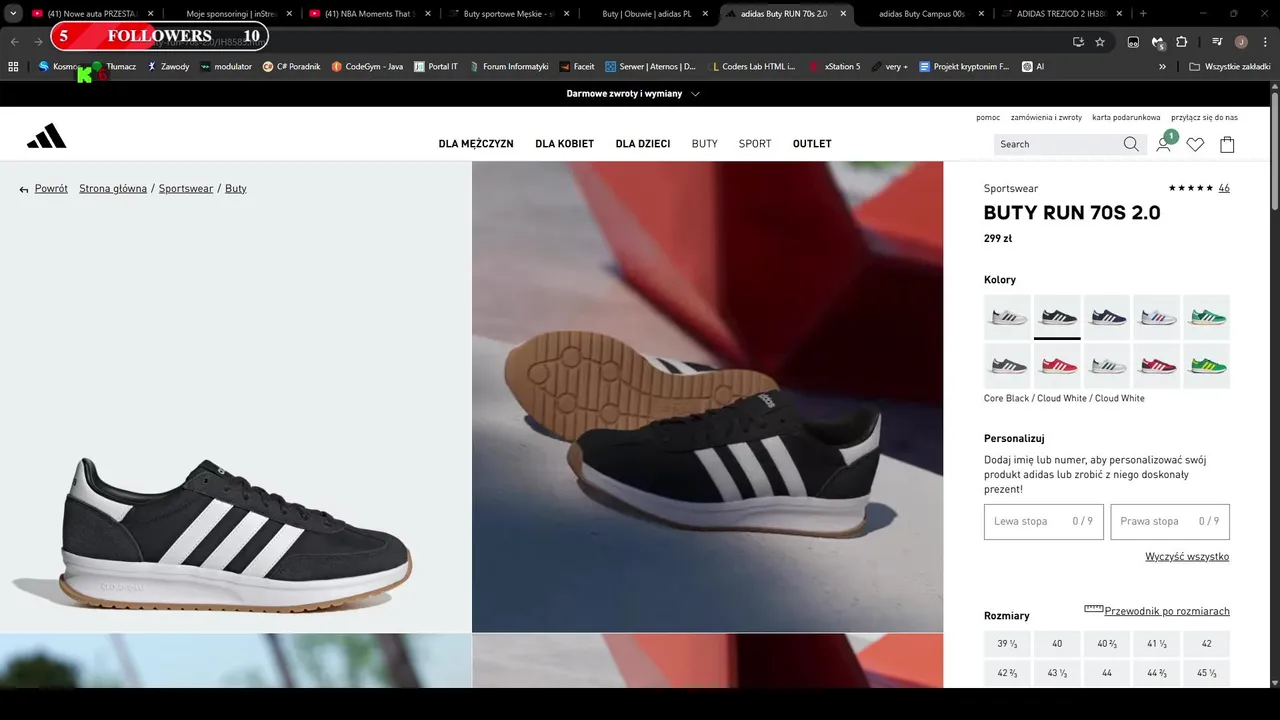This screenshot has width=1280, height=720.
Task: Open the AI bookmark
Action: [1033, 66]
